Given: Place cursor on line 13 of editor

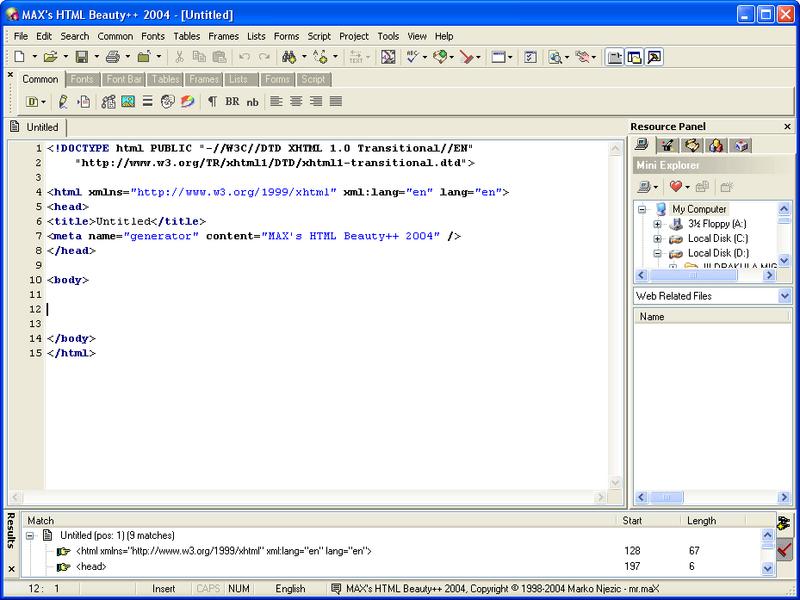Looking at the screenshot, I should [327, 323].
